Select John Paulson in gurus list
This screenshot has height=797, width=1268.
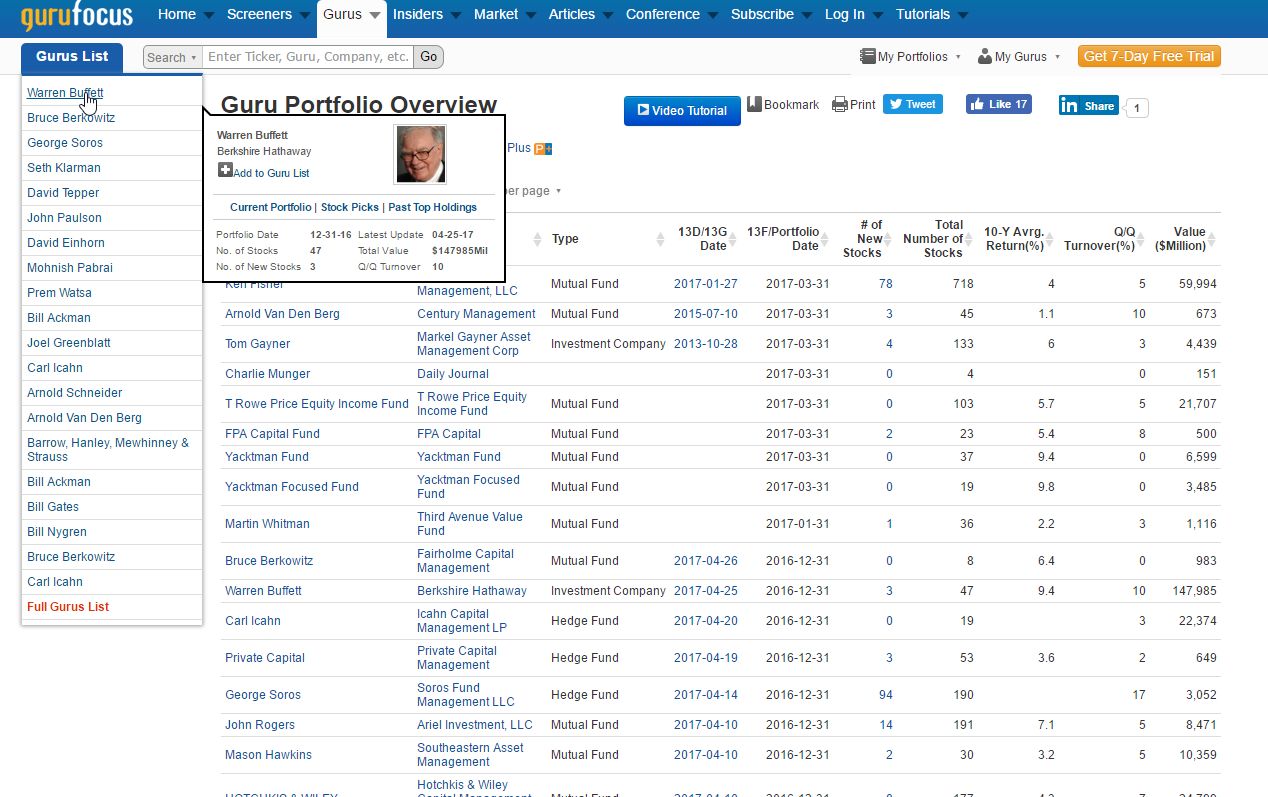pyautogui.click(x=64, y=218)
